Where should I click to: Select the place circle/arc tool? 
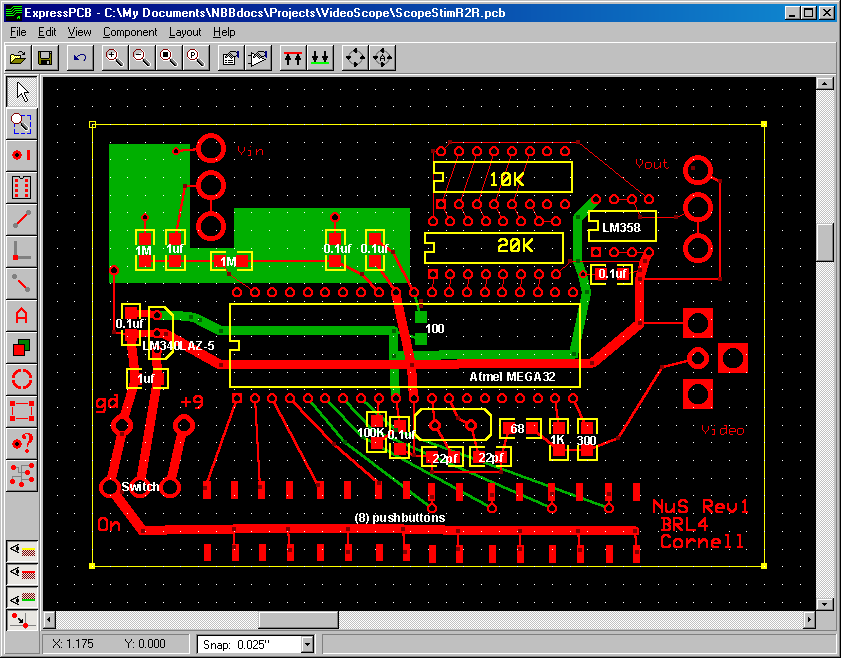pyautogui.click(x=21, y=379)
